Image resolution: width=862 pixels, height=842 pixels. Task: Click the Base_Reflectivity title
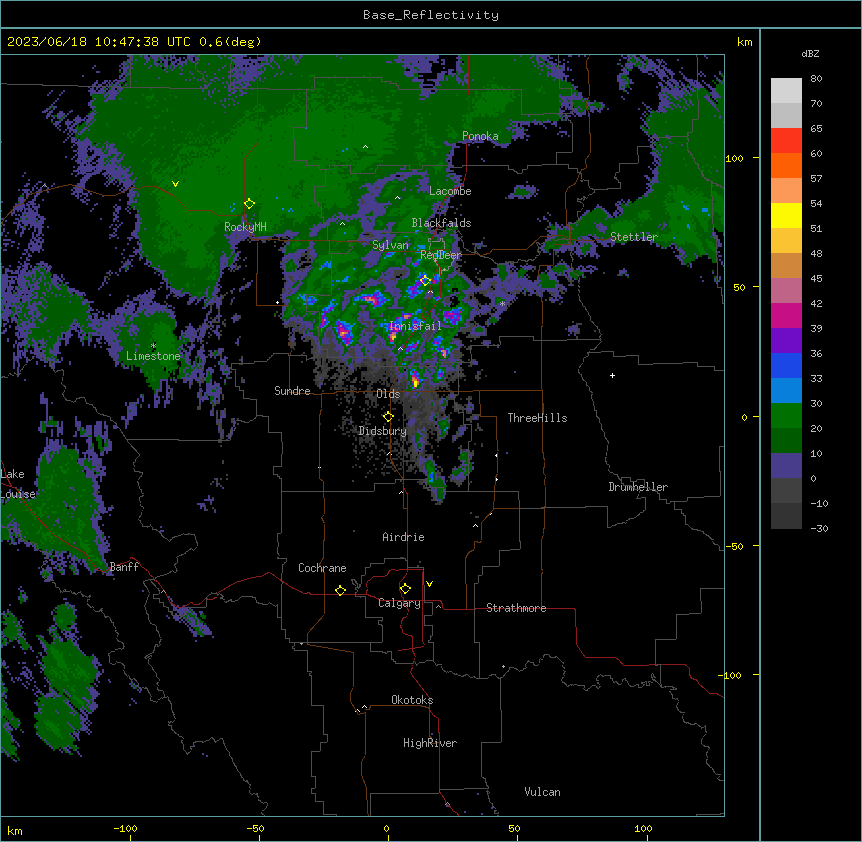[x=431, y=15]
